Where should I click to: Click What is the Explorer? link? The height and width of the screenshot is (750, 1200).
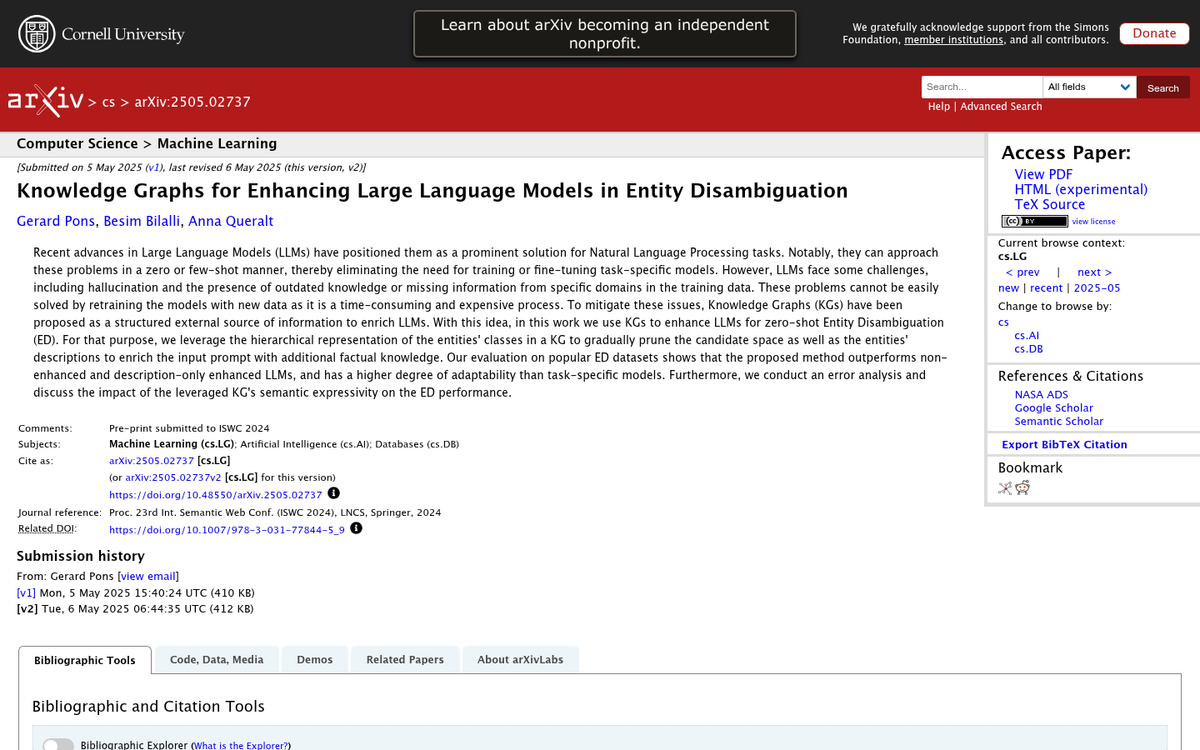(x=240, y=746)
